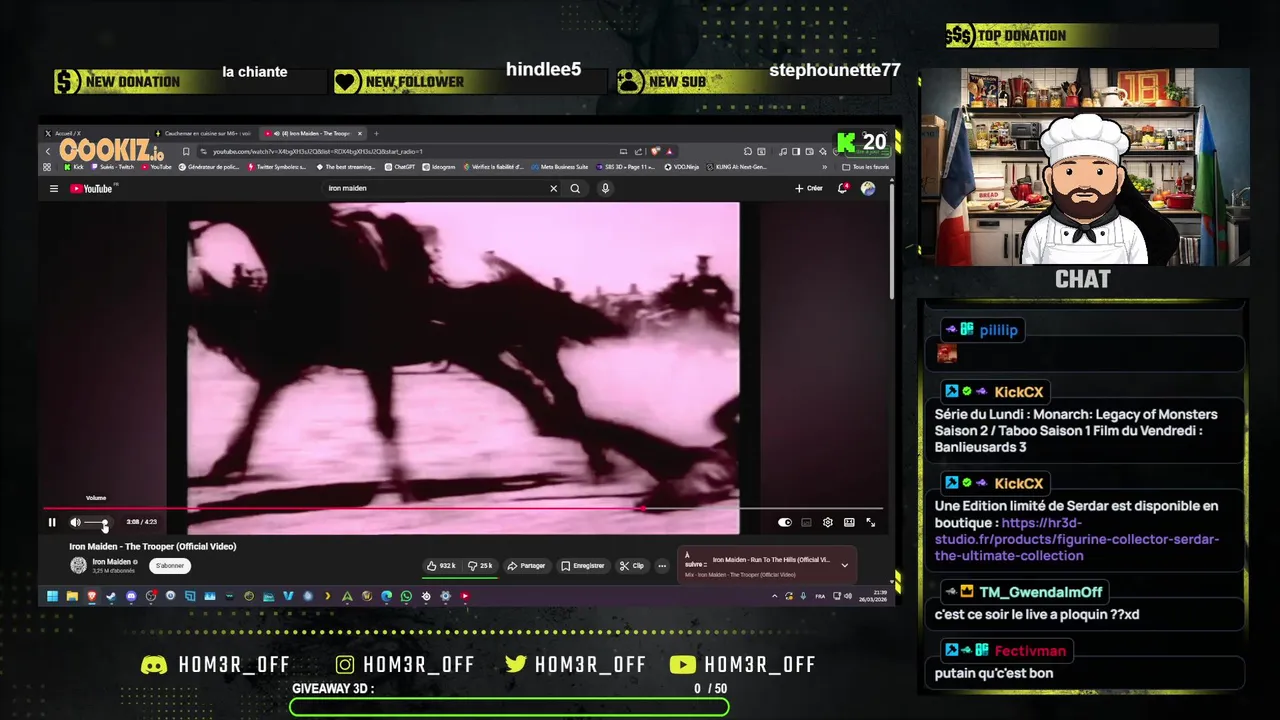Click the S'abonner subscribe button
This screenshot has width=1280, height=720.
click(x=170, y=565)
